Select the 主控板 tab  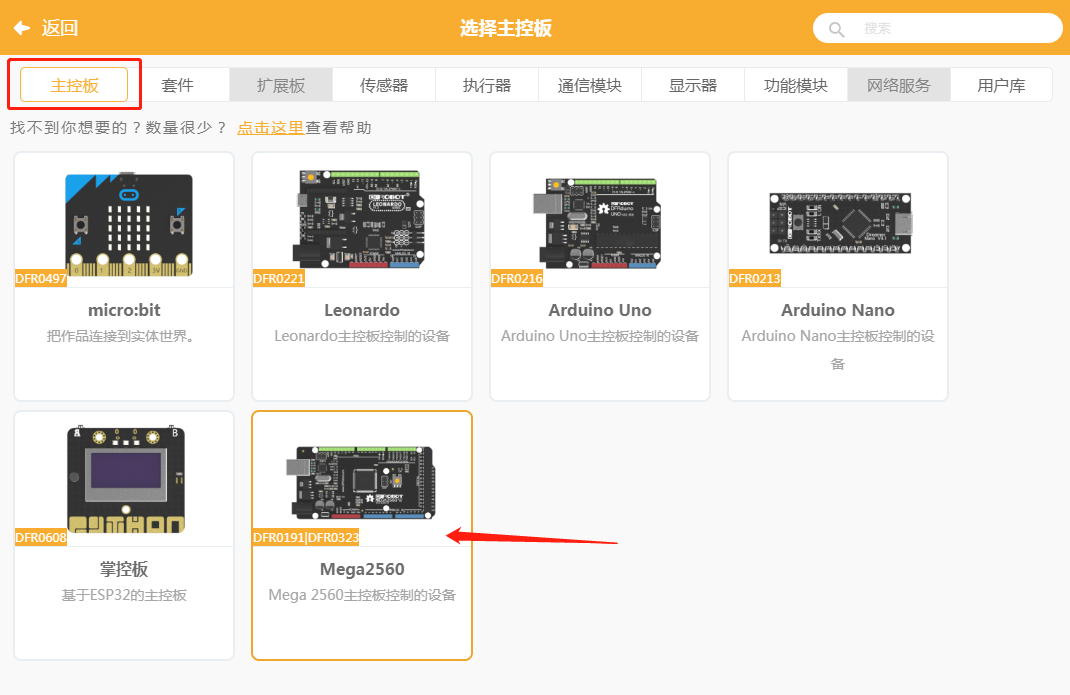[74, 85]
